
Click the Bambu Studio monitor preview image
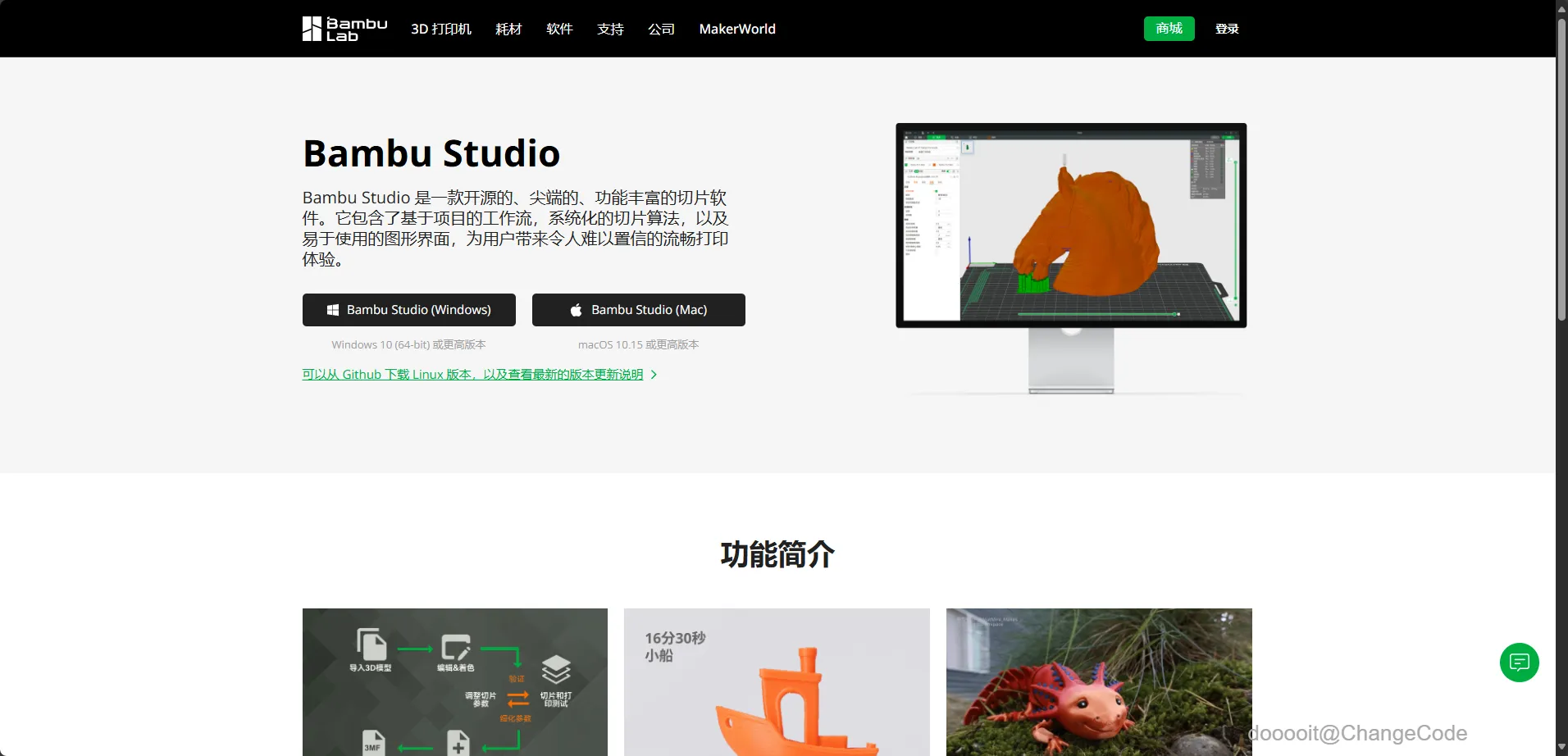click(x=1071, y=258)
